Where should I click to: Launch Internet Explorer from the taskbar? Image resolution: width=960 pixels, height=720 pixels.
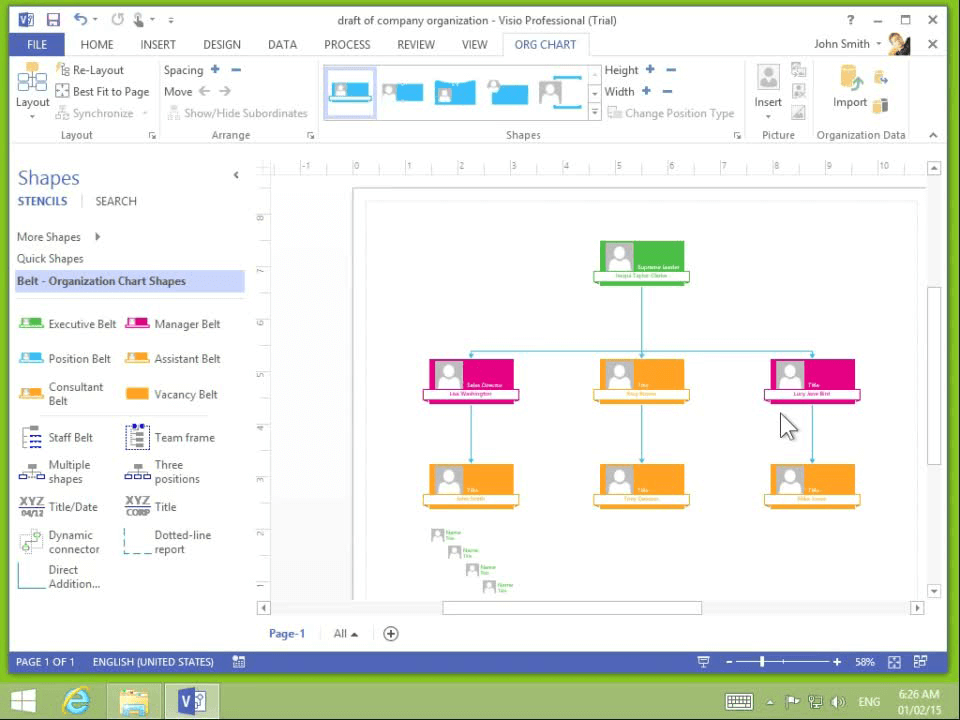pyautogui.click(x=78, y=700)
